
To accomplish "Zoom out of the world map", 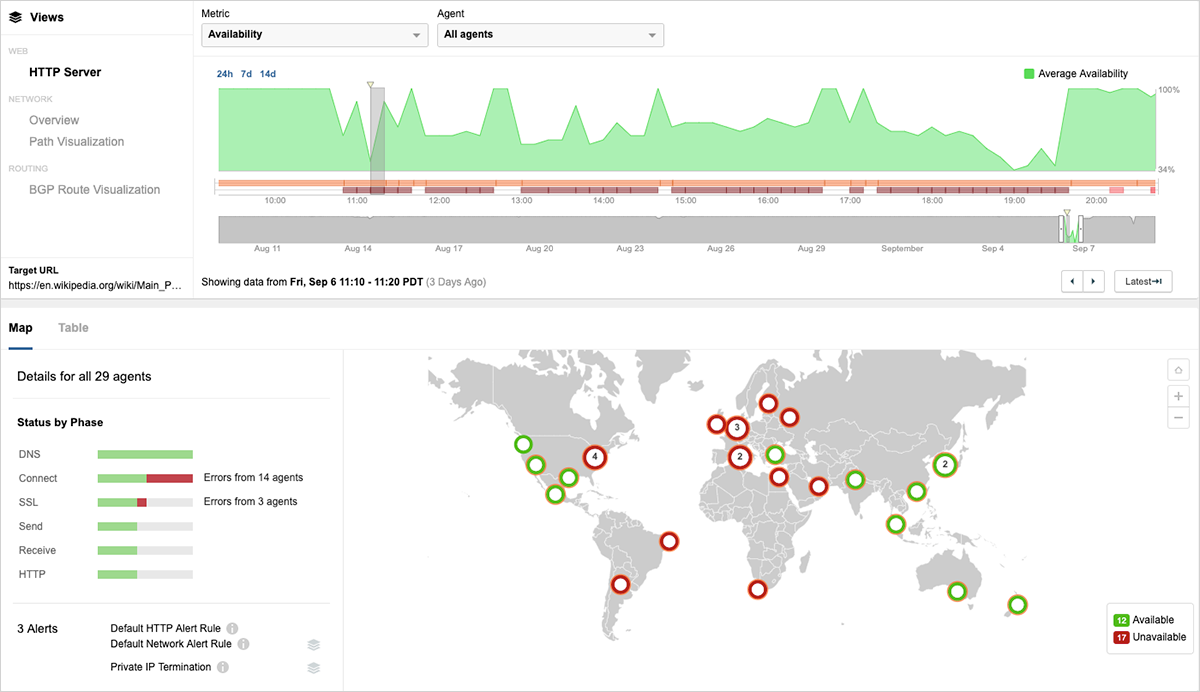I will [x=1179, y=418].
